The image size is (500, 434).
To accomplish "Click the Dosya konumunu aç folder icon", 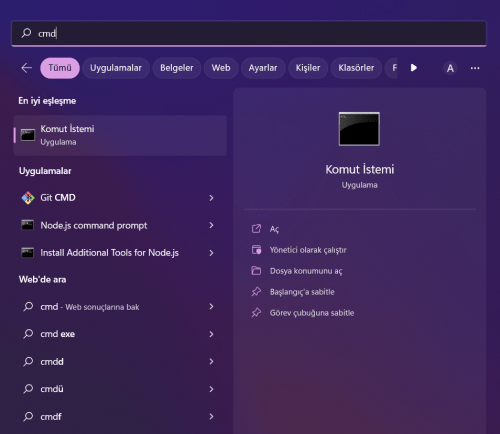I will [x=256, y=270].
